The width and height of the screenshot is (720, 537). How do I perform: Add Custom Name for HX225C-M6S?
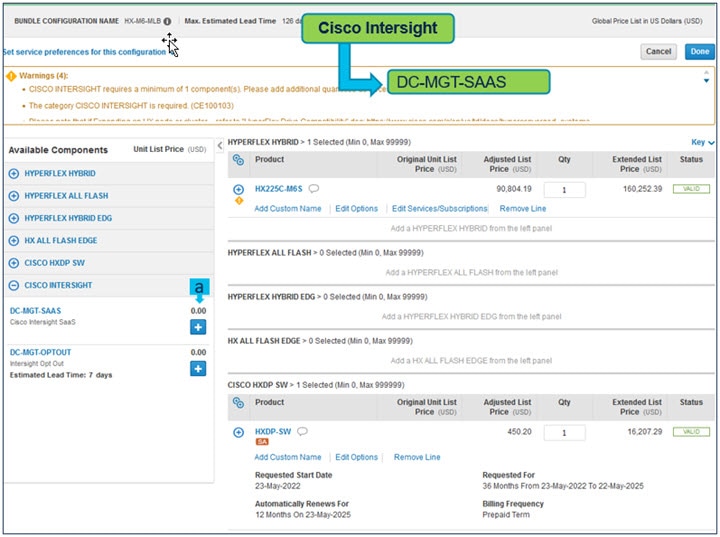288,209
